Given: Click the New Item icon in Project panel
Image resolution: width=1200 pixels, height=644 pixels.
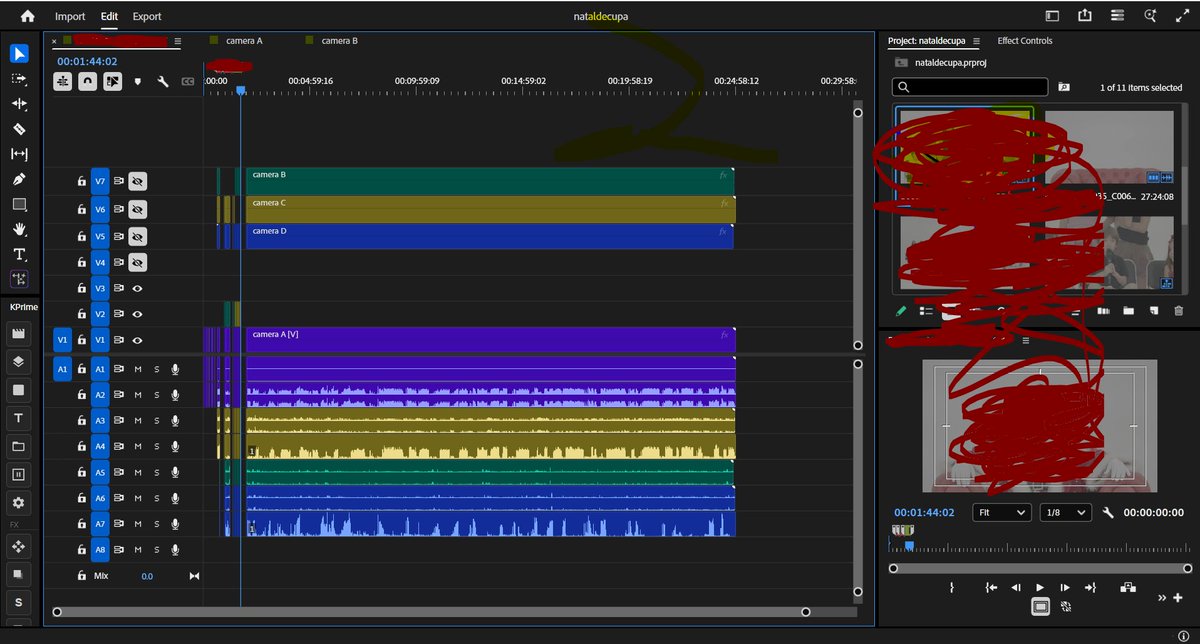Looking at the screenshot, I should (1153, 311).
